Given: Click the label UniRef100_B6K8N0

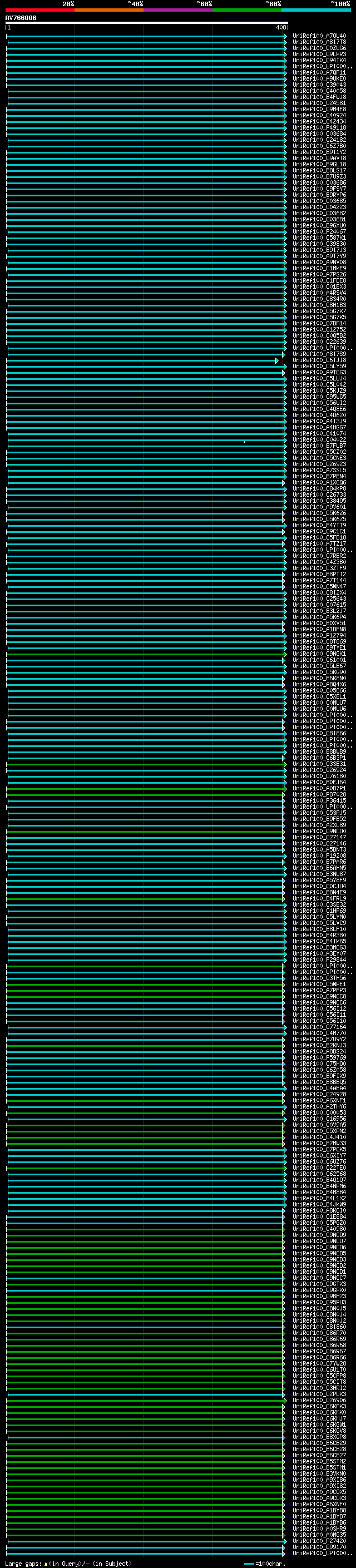Looking at the screenshot, I should [x=319, y=678].
